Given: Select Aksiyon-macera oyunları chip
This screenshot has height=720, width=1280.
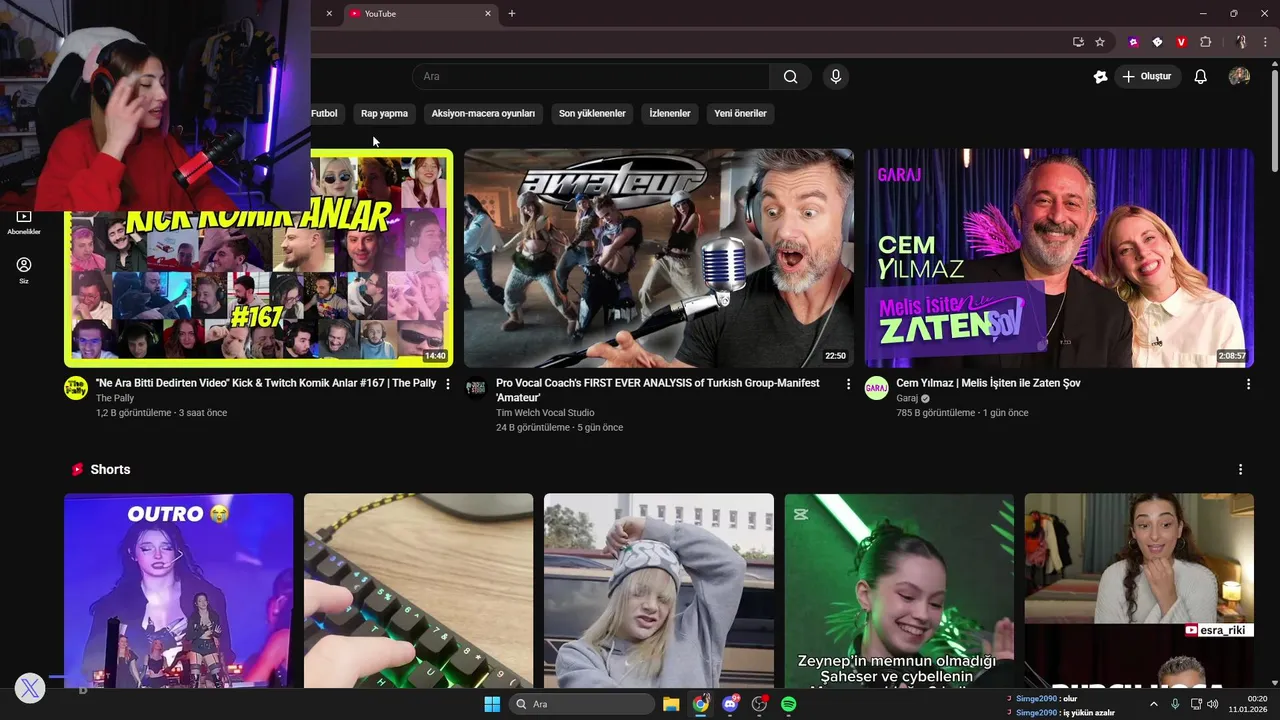Looking at the screenshot, I should [483, 113].
